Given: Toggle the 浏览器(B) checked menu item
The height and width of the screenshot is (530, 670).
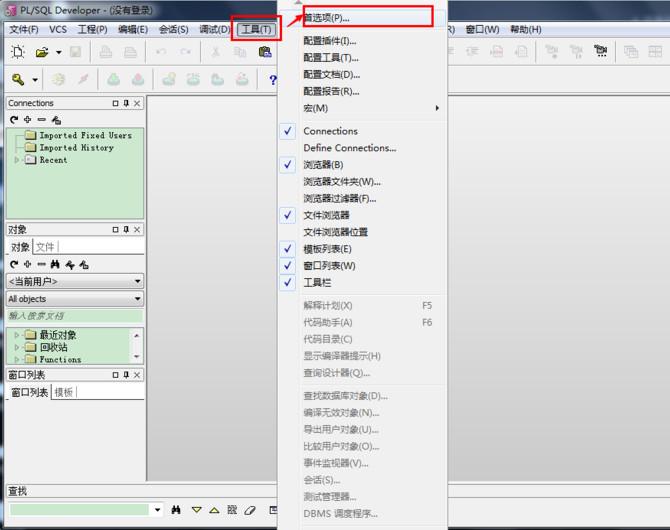Looking at the screenshot, I should pos(323,165).
